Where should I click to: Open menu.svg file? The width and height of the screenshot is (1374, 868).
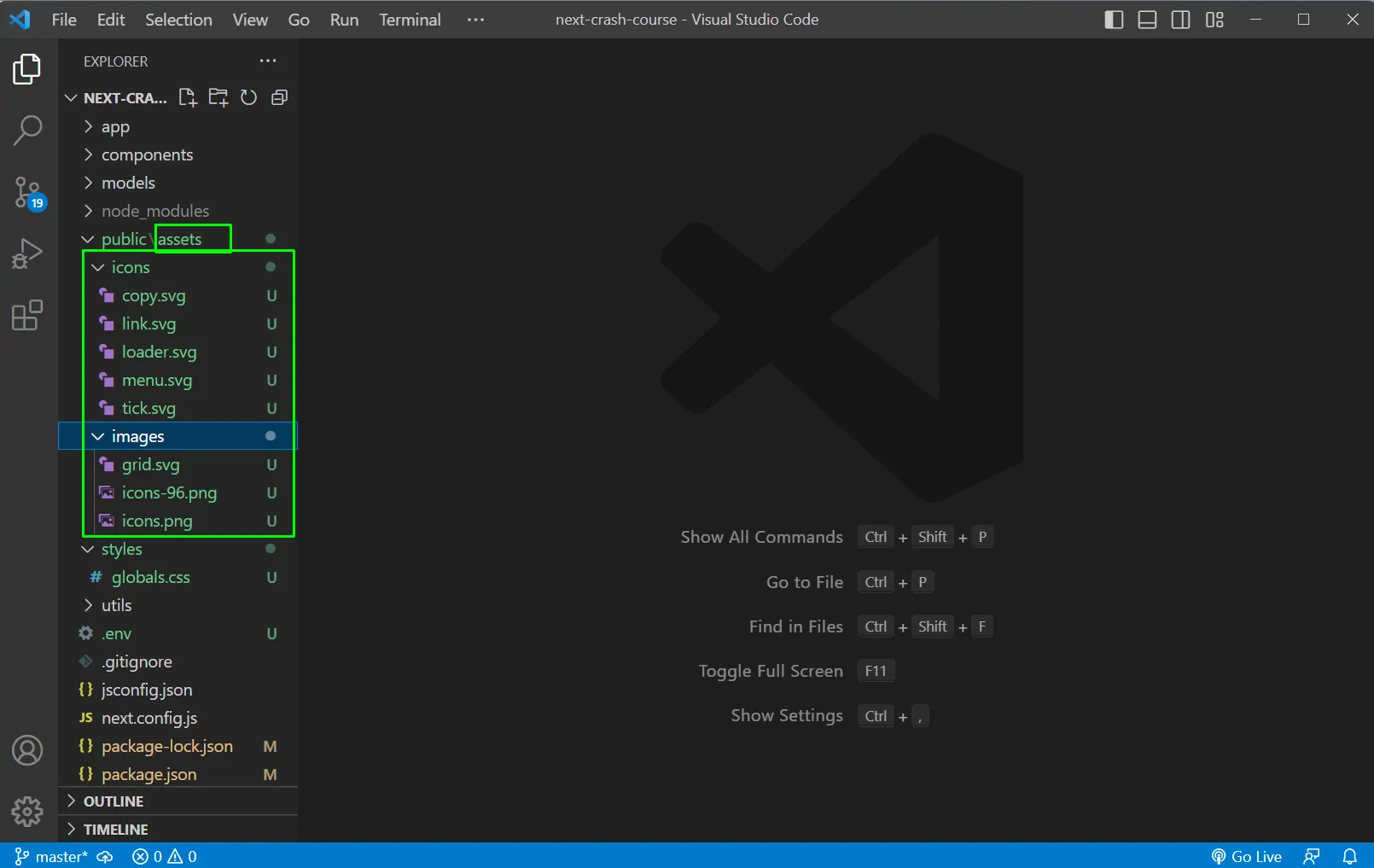coord(178,380)
